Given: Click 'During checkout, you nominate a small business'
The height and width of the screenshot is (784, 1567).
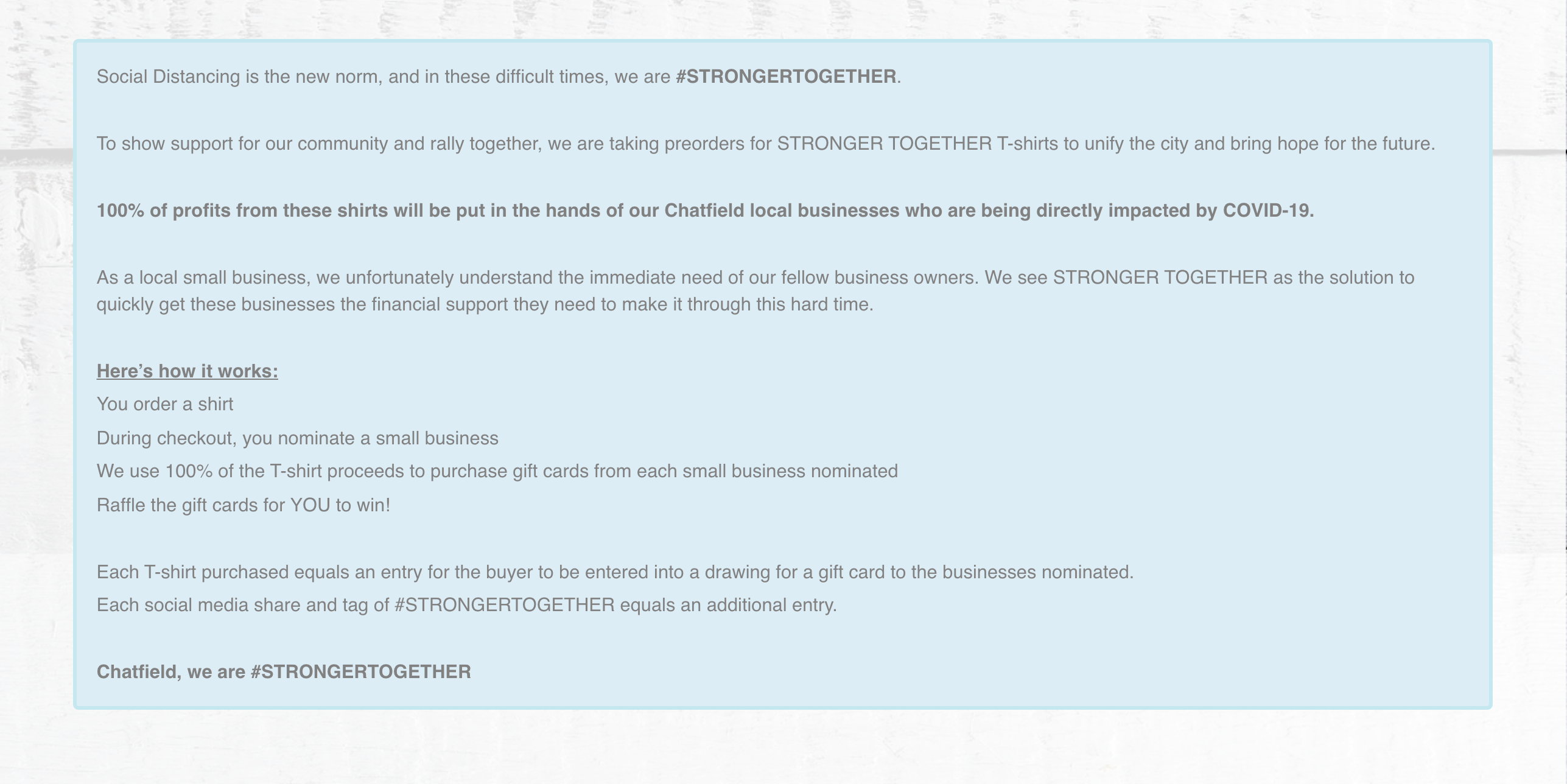Looking at the screenshot, I should 298,438.
